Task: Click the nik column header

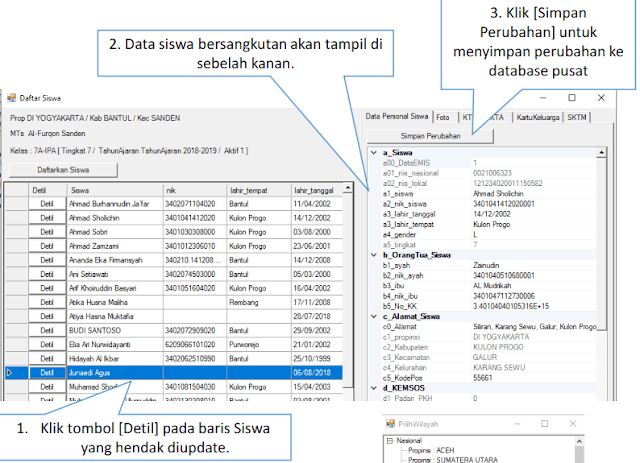Action: (195, 190)
